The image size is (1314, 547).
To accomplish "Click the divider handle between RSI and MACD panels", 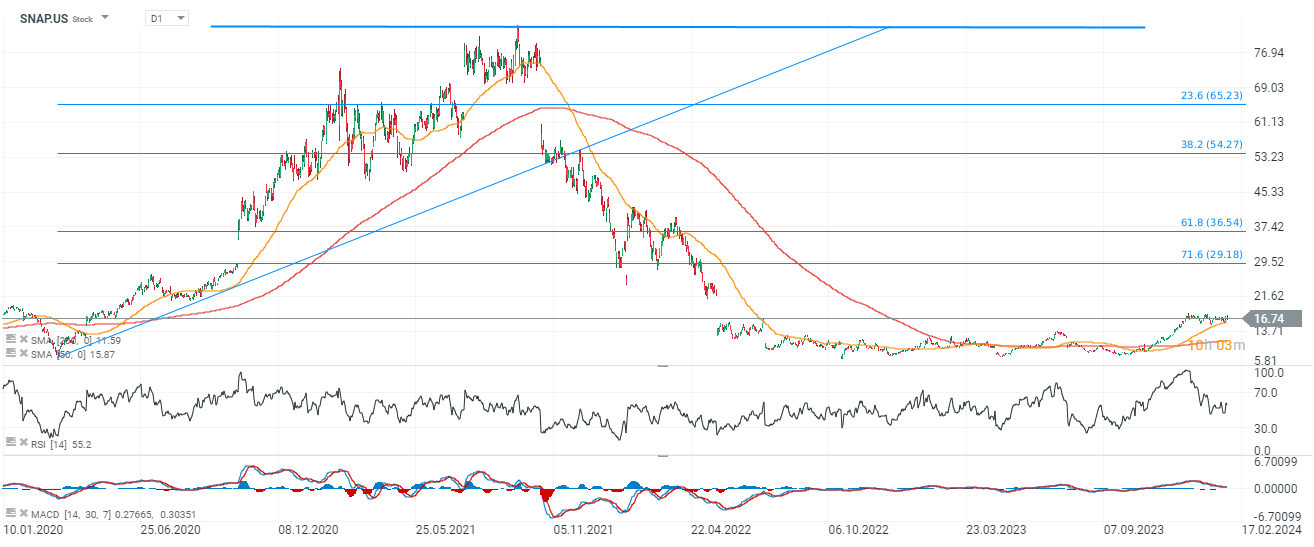I will [x=661, y=456].
